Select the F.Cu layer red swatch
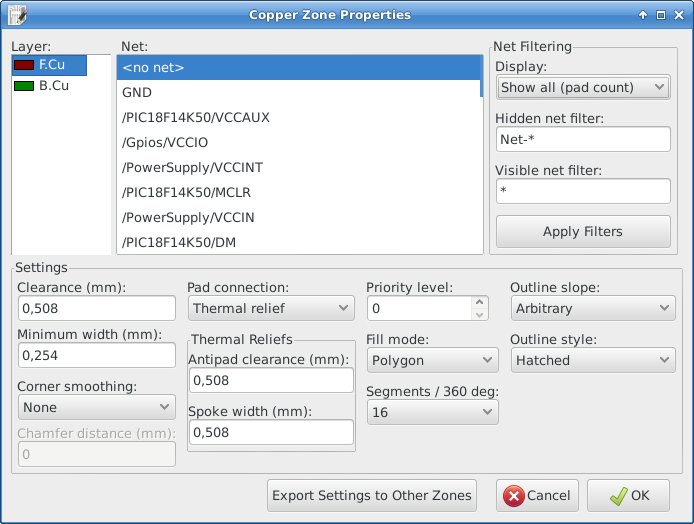694x524 pixels. pyautogui.click(x=24, y=66)
